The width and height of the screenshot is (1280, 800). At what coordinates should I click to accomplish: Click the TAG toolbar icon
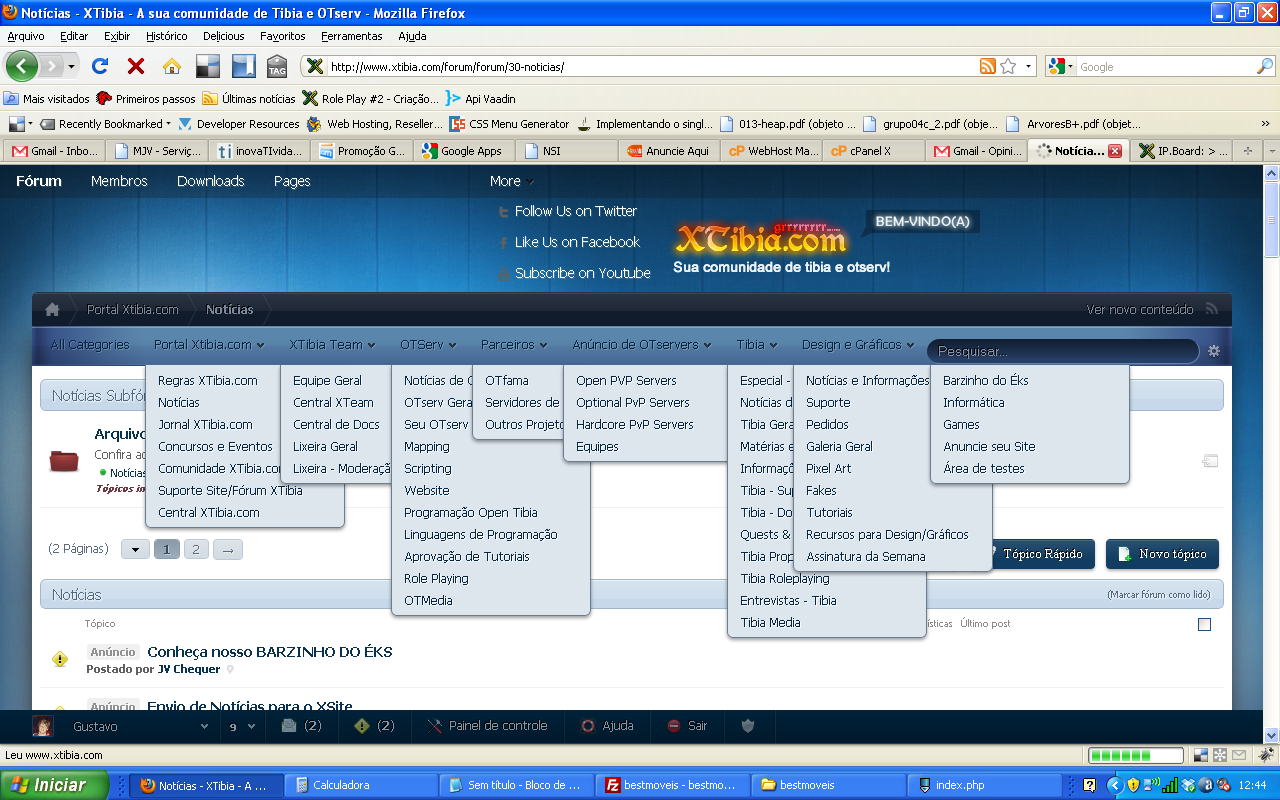click(x=277, y=66)
